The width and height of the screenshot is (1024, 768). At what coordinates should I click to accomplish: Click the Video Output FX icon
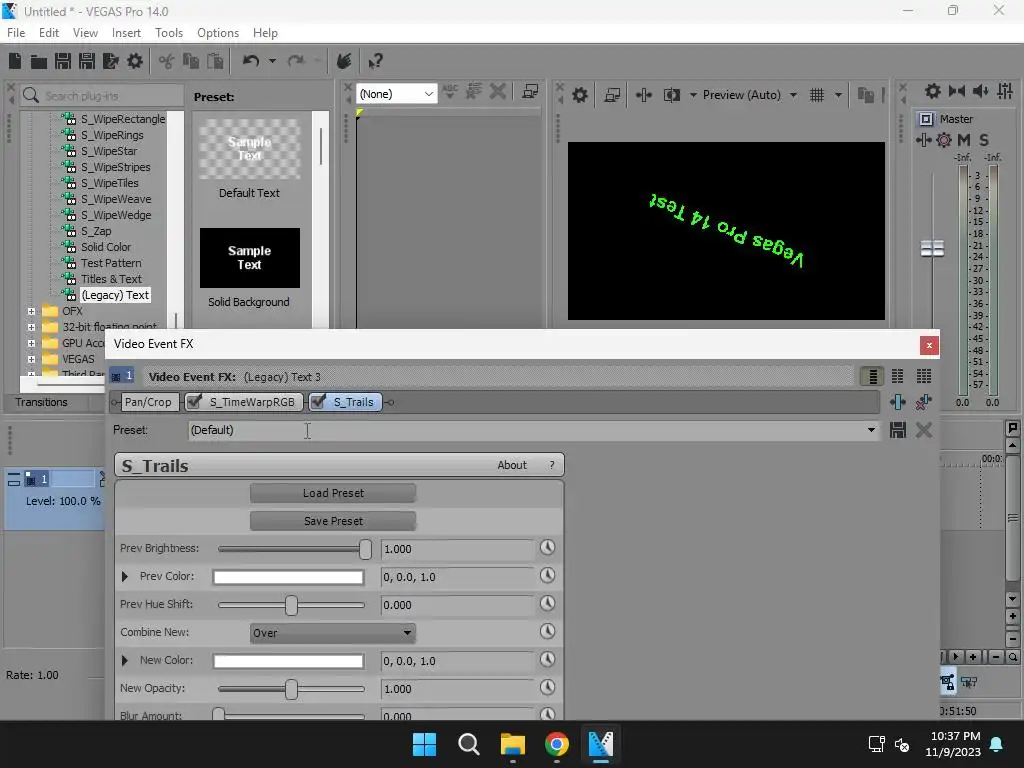click(x=644, y=95)
